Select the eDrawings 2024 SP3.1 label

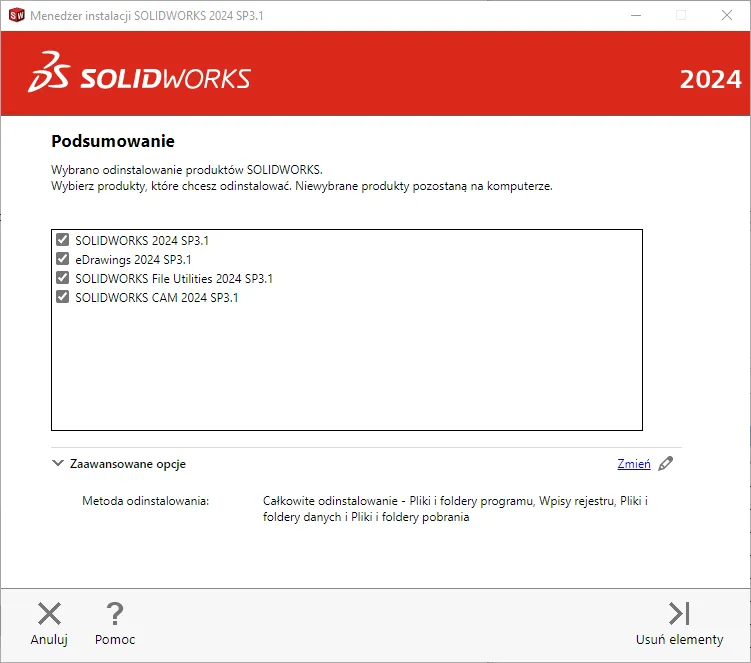pos(133,260)
